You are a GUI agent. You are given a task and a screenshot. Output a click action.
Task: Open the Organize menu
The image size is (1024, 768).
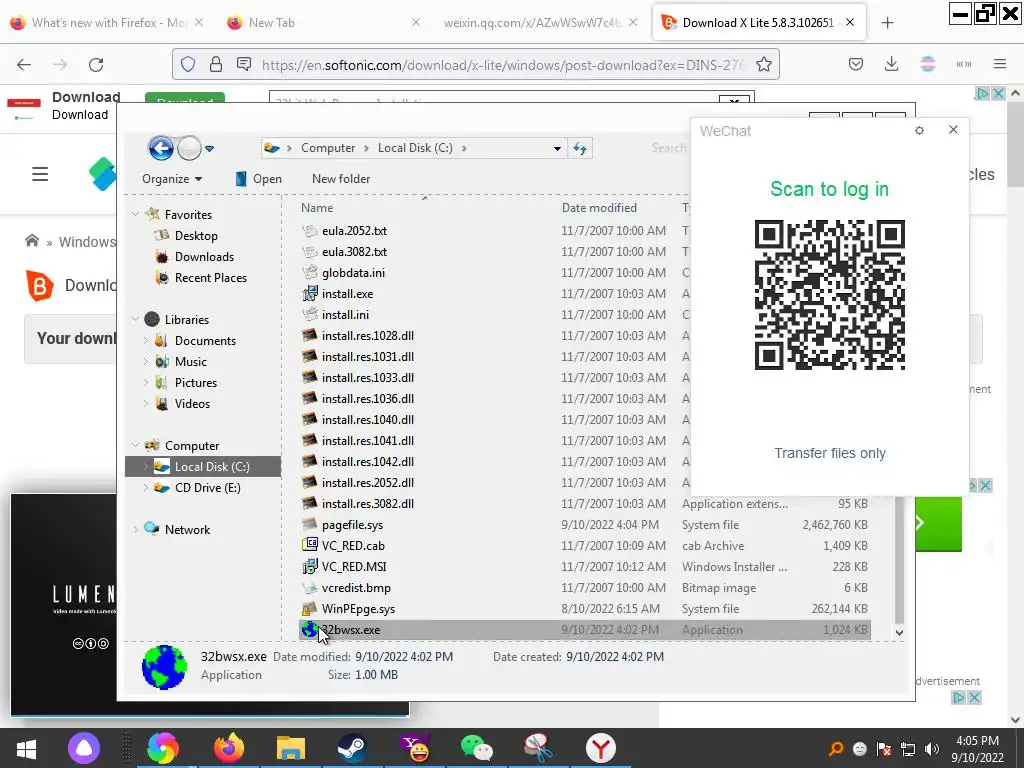tap(172, 179)
